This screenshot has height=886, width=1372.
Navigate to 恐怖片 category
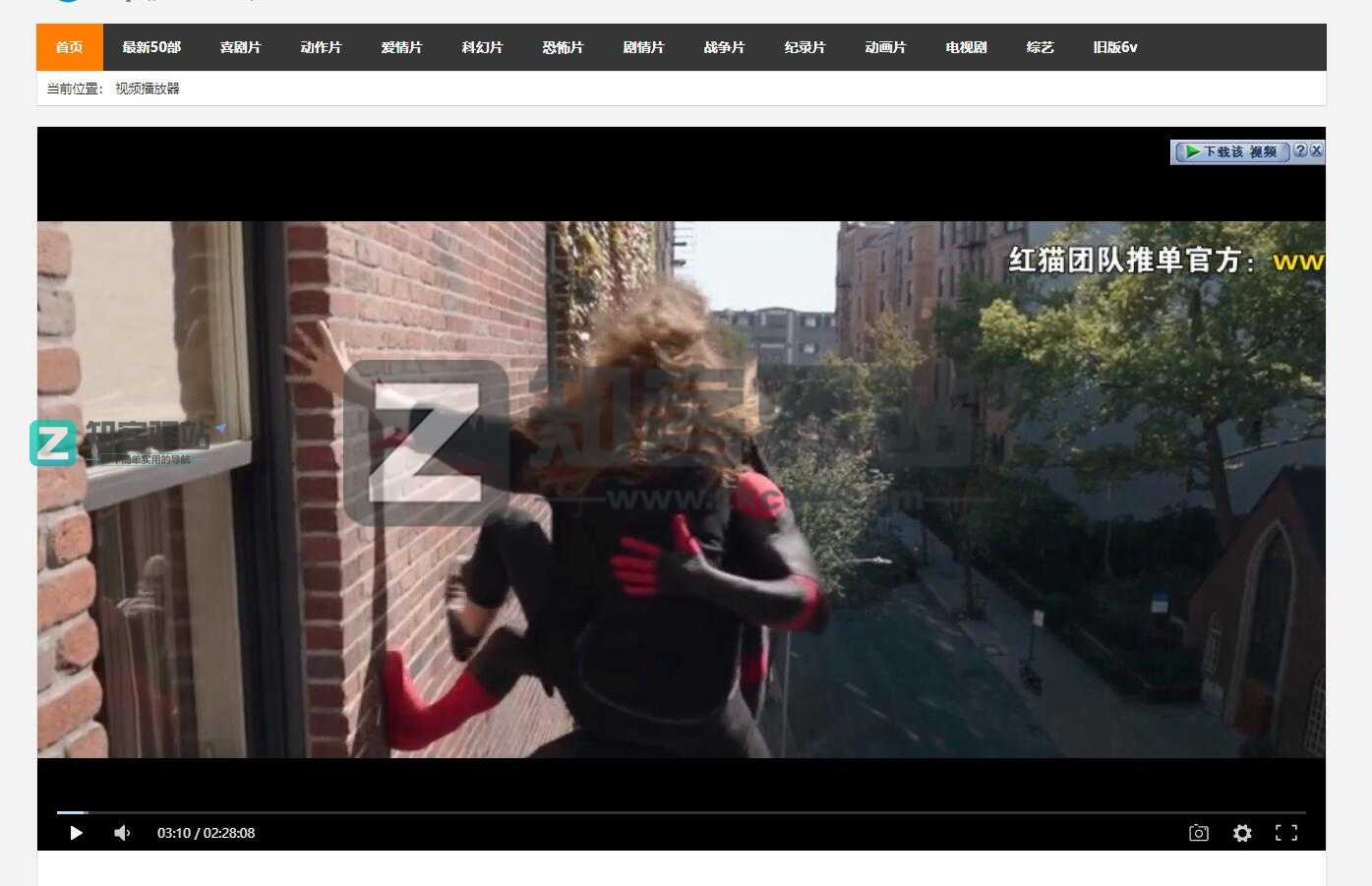click(x=563, y=47)
